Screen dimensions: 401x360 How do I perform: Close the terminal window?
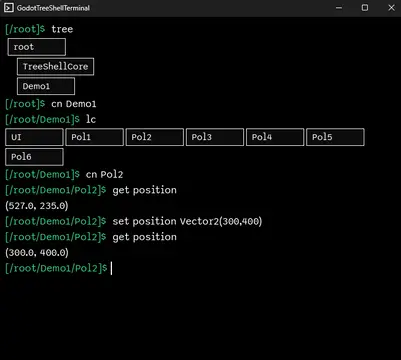pyautogui.click(x=391, y=8)
